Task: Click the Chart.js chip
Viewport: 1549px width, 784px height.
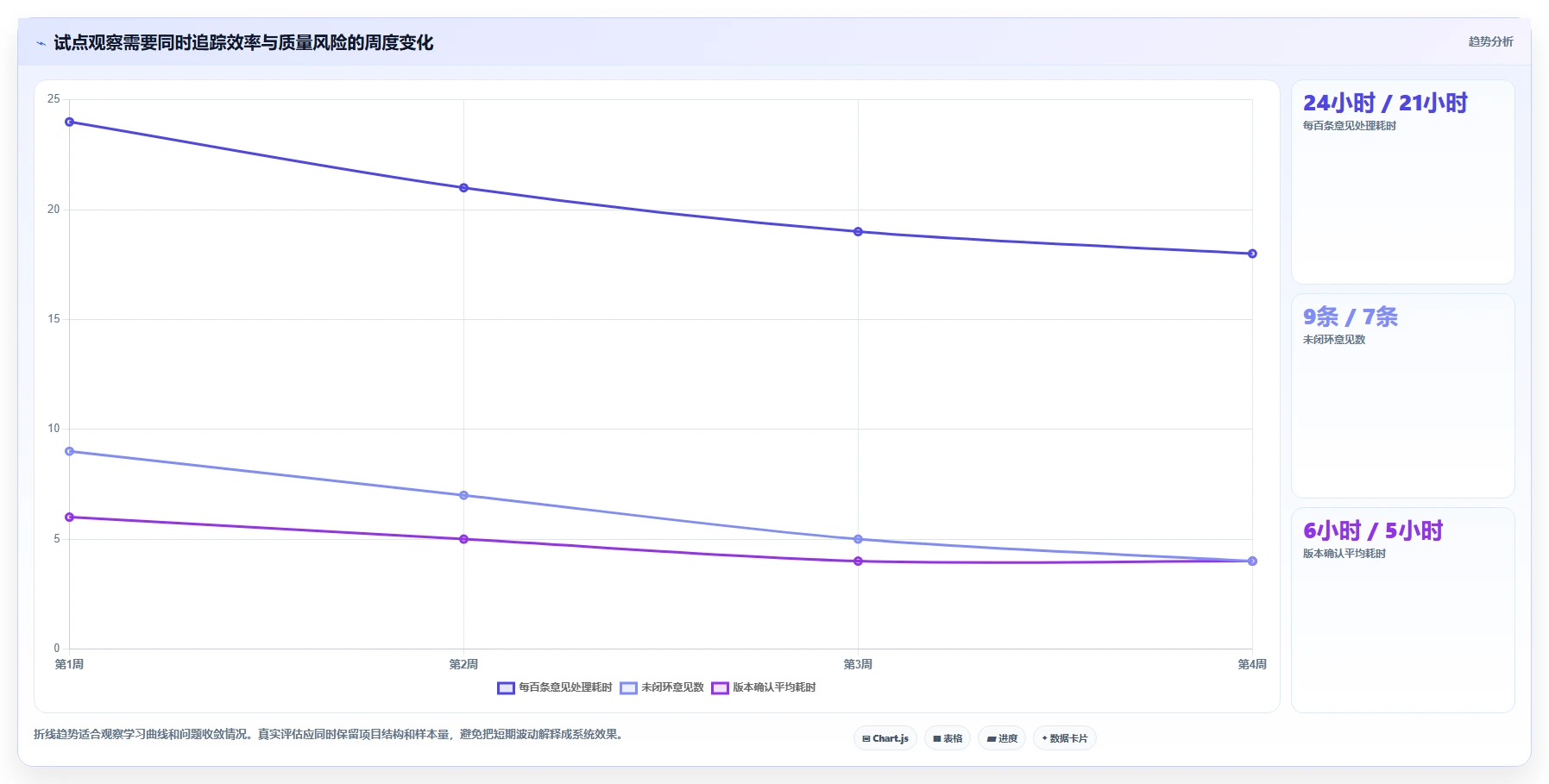Action: pyautogui.click(x=885, y=738)
